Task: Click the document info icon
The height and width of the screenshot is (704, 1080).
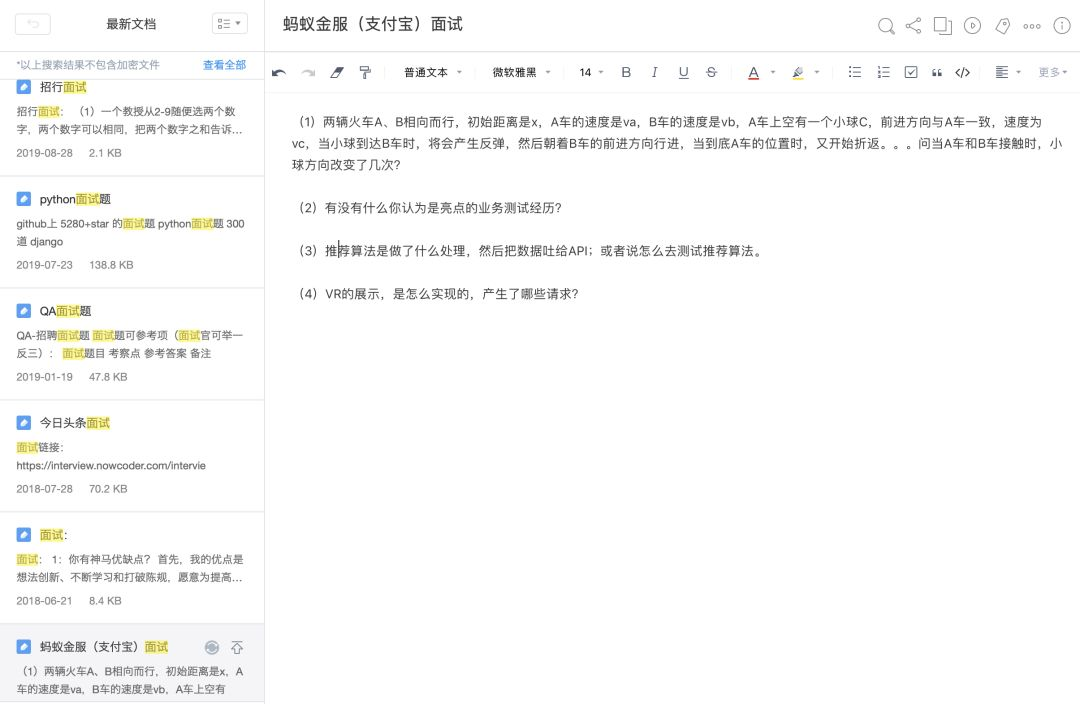Action: (x=1060, y=27)
